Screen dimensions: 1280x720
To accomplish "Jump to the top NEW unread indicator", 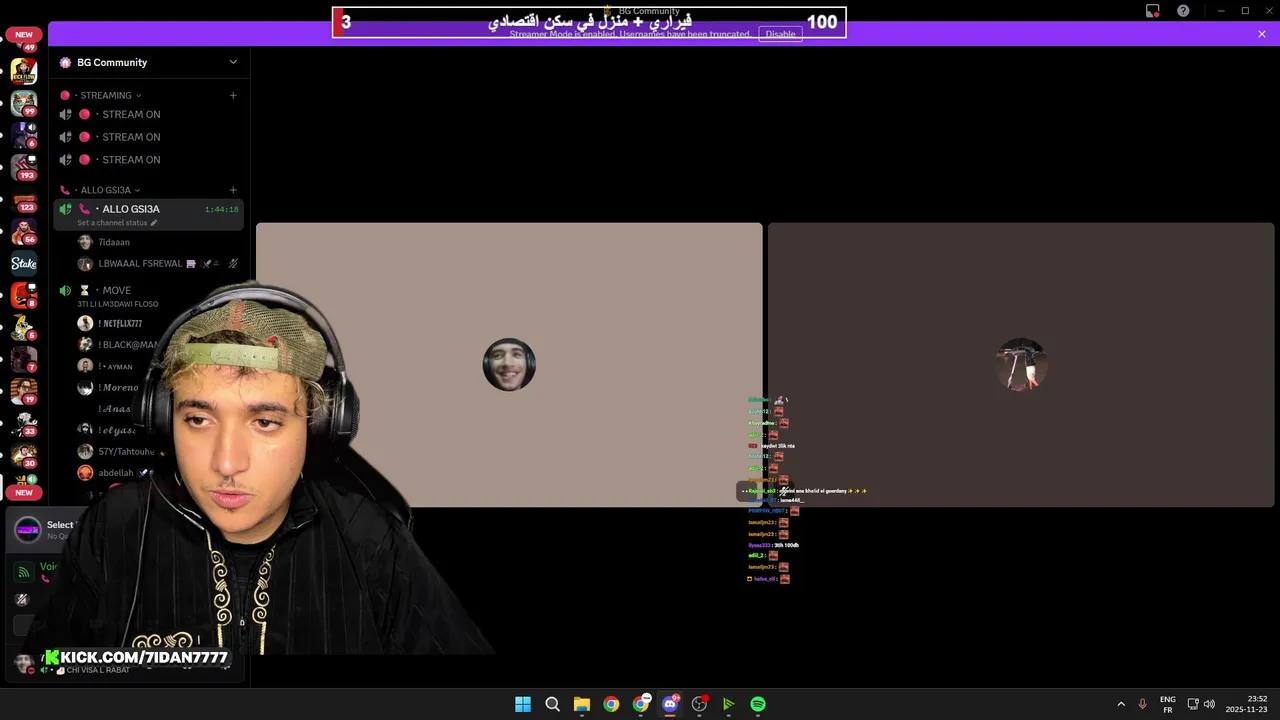I will (24, 34).
